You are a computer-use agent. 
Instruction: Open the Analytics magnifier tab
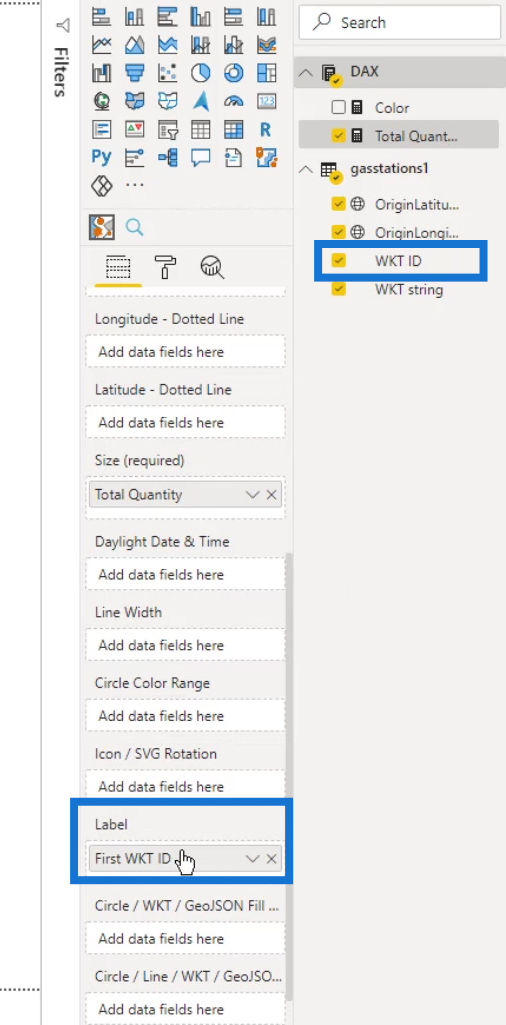click(x=212, y=267)
